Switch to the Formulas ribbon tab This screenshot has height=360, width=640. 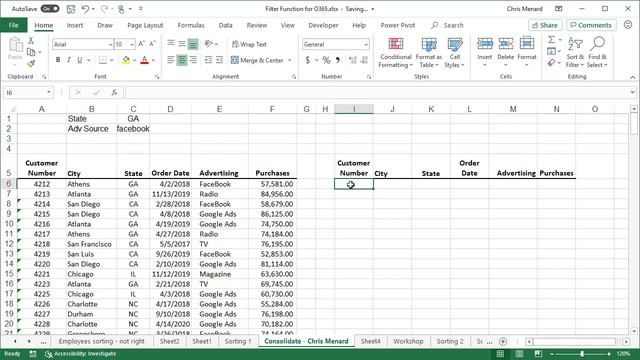pos(191,25)
